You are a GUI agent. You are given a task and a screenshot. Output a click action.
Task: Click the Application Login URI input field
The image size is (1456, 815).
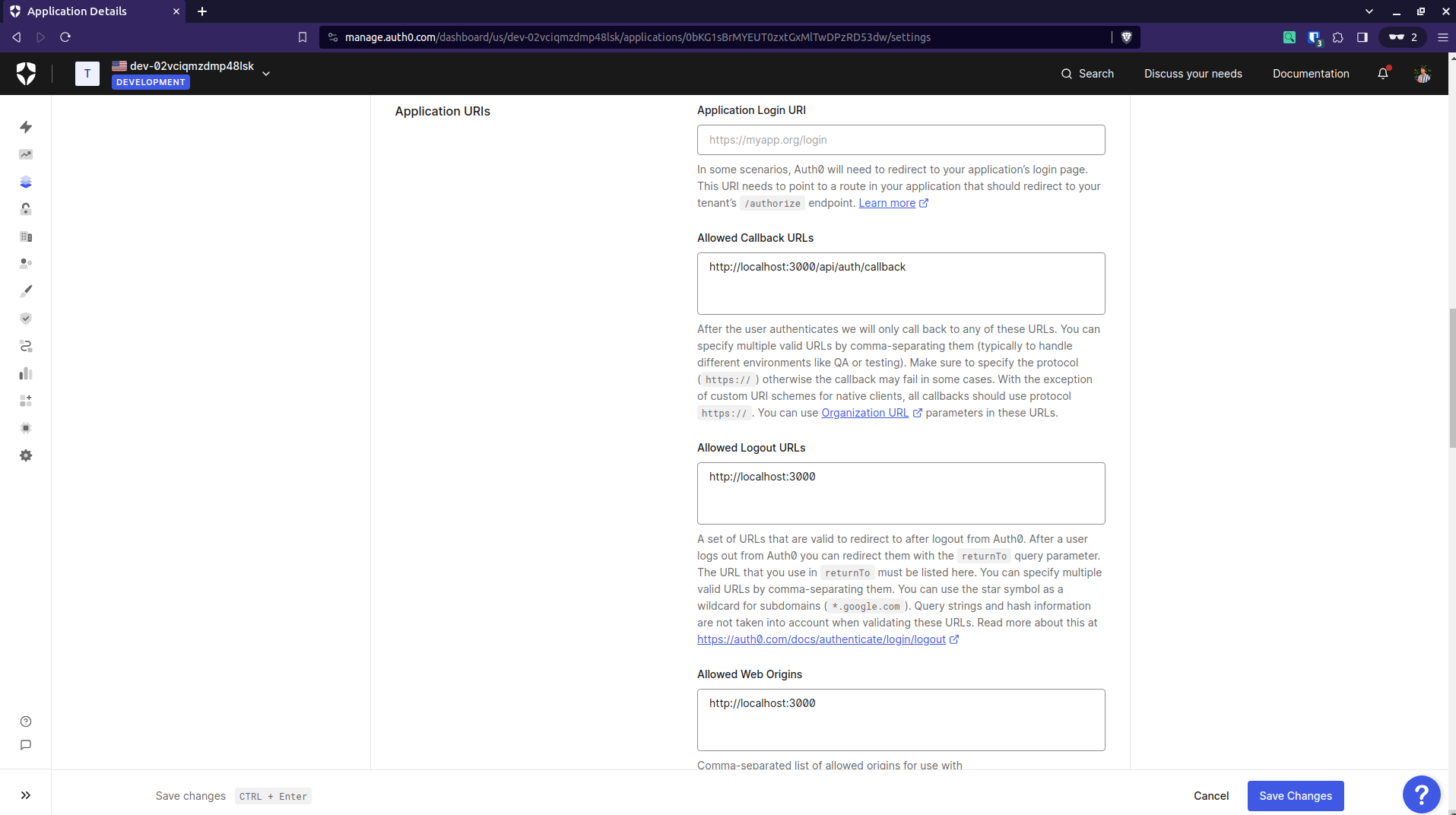click(900, 140)
